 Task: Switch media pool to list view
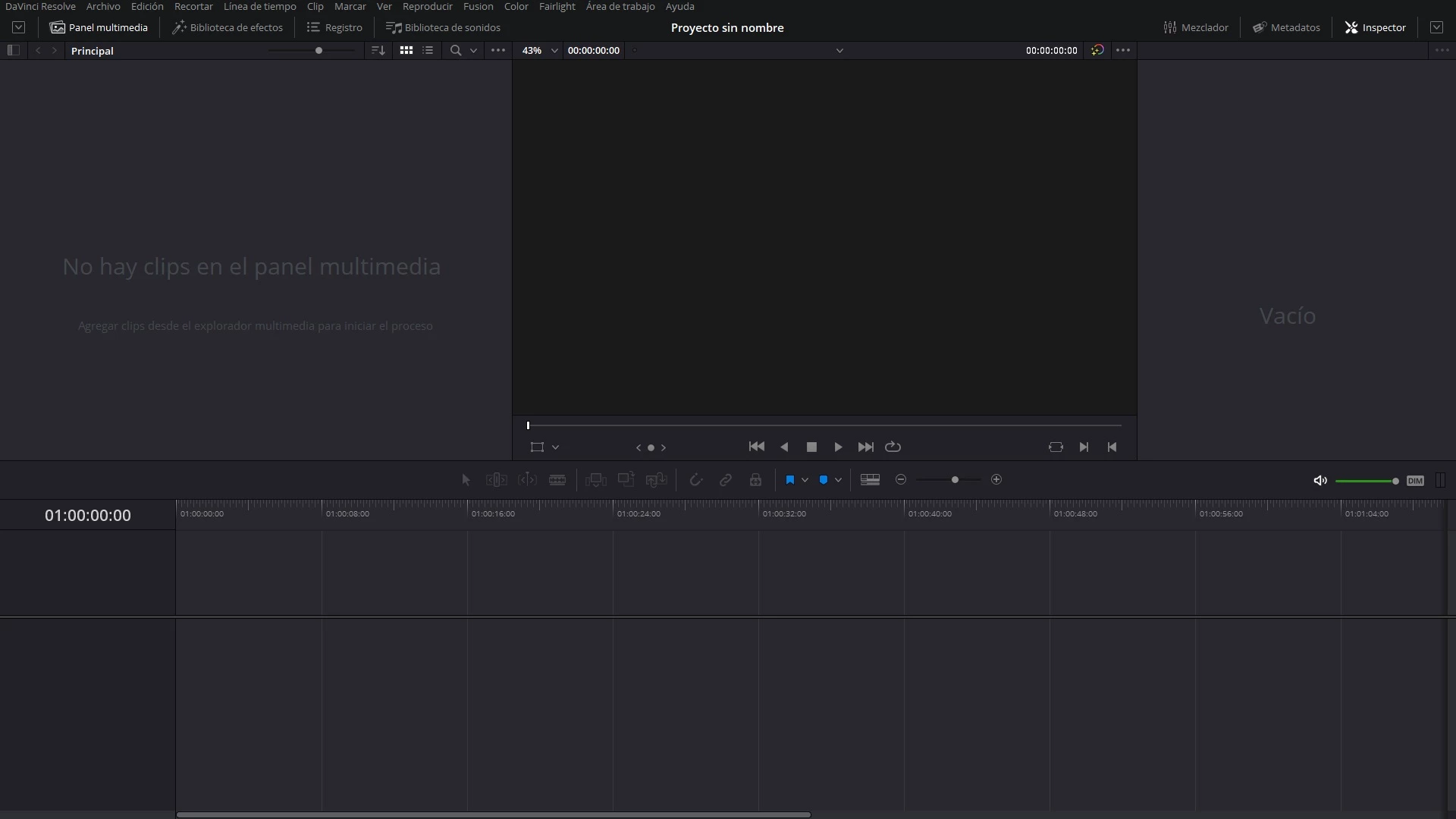coord(428,51)
